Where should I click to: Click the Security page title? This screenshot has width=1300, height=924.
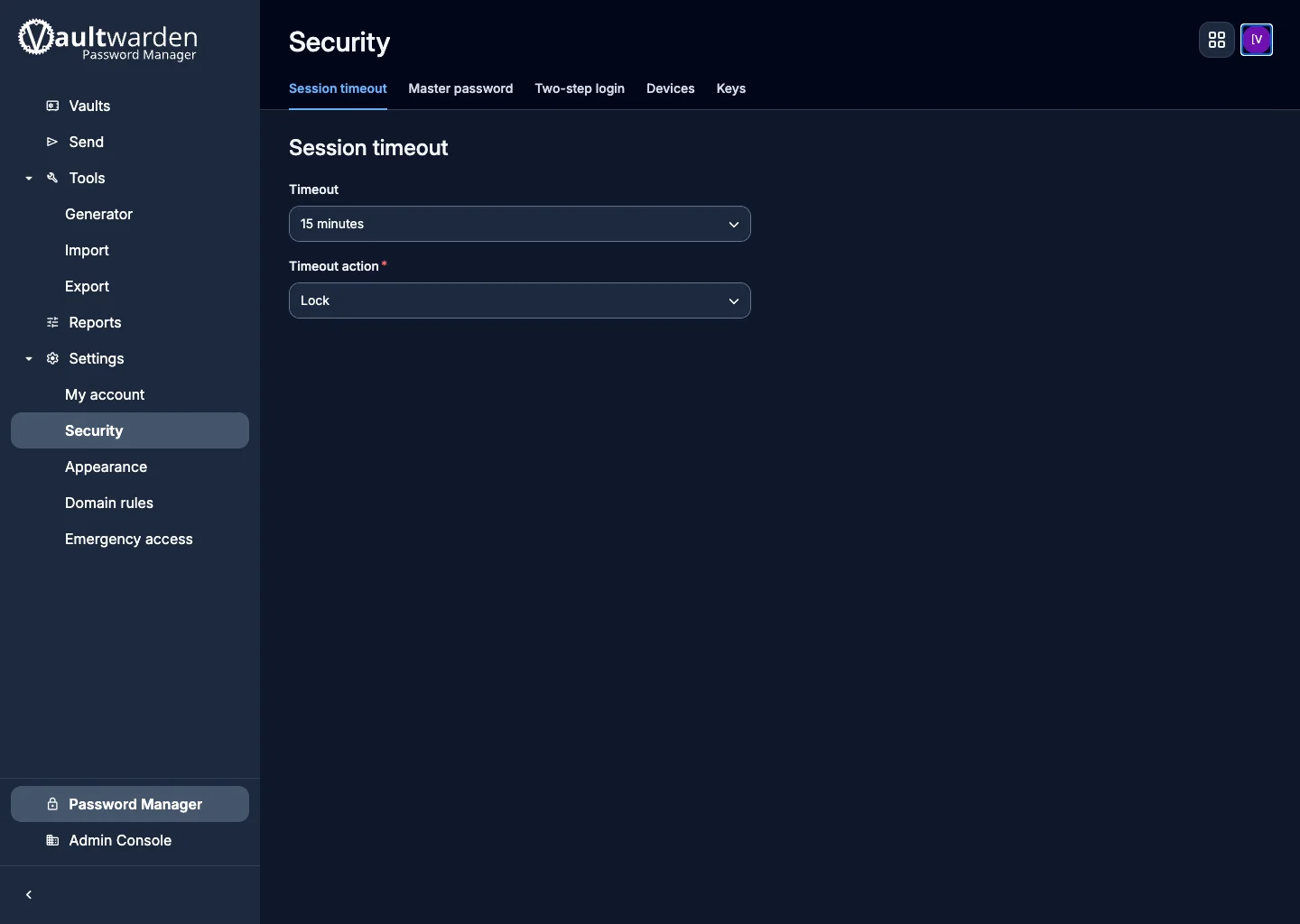tap(339, 42)
